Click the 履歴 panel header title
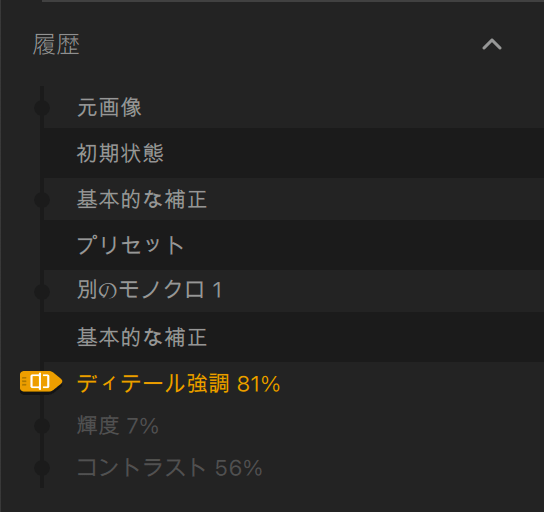 (56, 44)
